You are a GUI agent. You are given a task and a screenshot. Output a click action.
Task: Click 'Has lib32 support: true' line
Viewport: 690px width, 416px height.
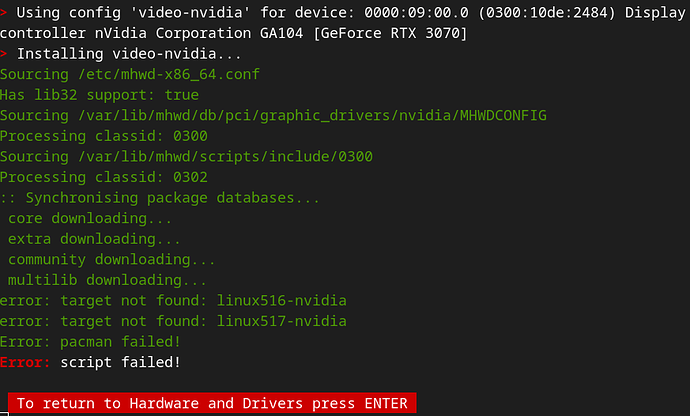99,95
